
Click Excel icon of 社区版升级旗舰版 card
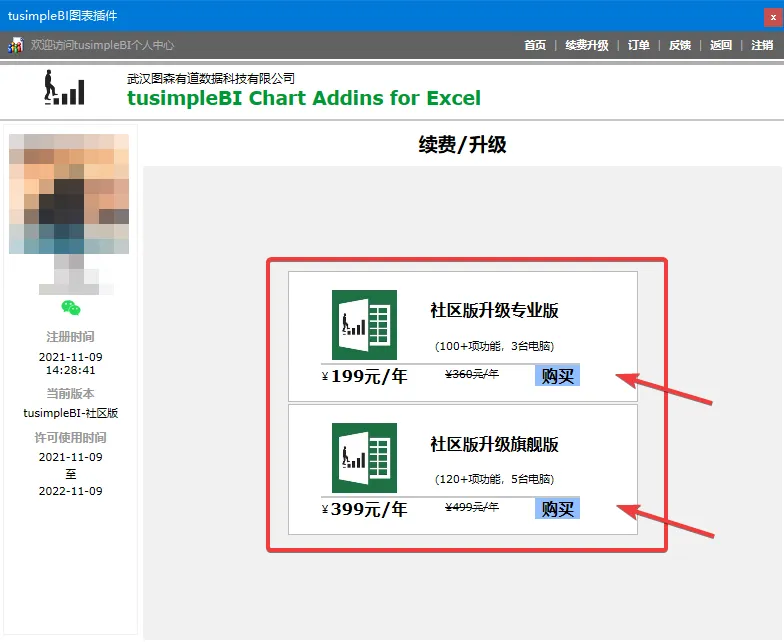(x=364, y=458)
